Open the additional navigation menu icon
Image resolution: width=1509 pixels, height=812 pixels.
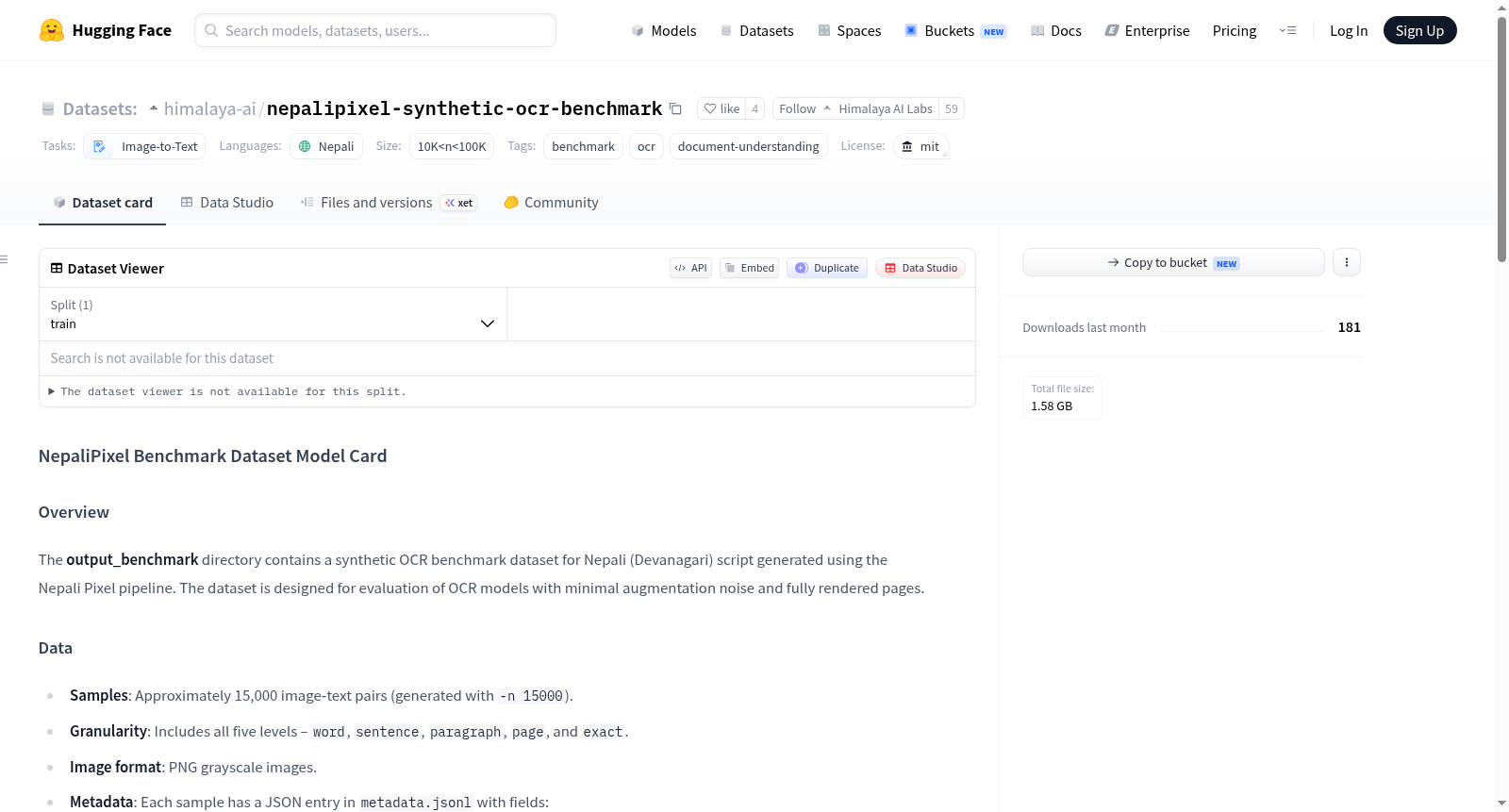pyautogui.click(x=1287, y=30)
